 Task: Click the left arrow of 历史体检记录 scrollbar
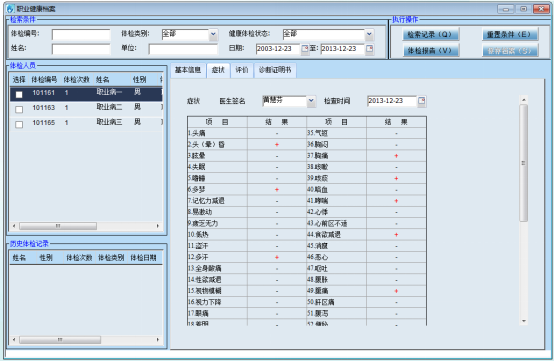point(14,340)
